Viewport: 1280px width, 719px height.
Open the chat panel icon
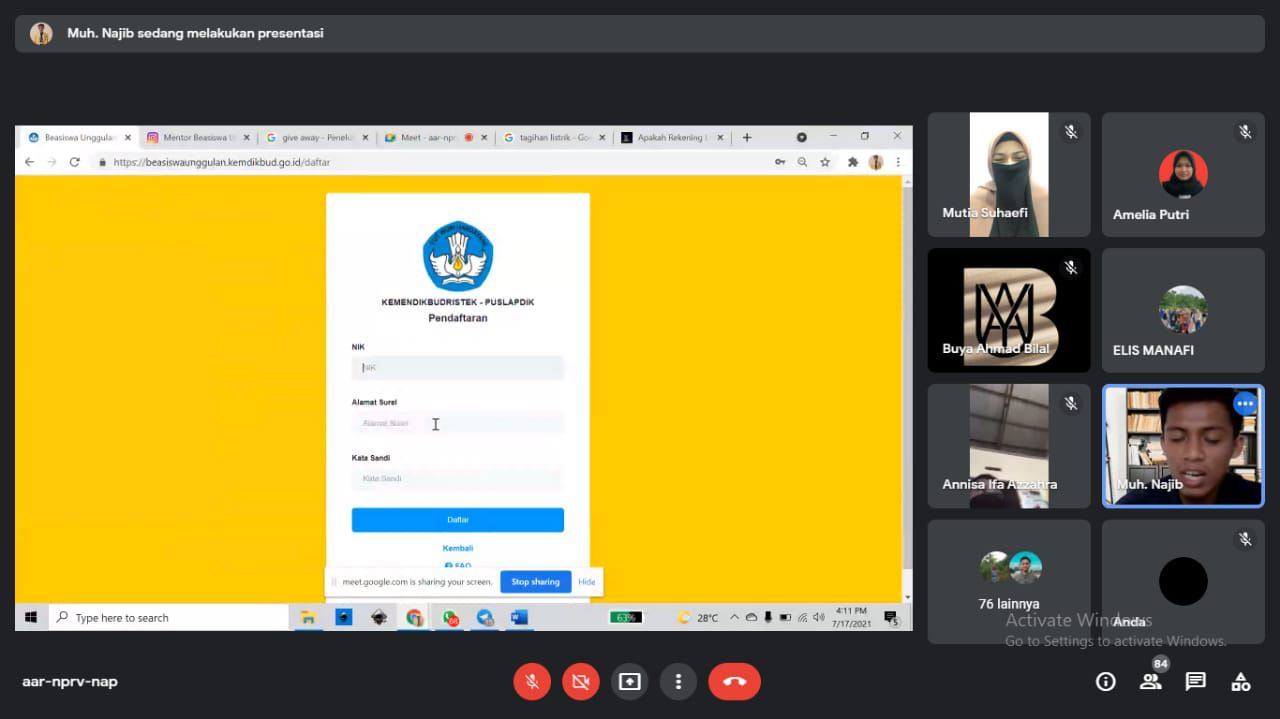1195,682
